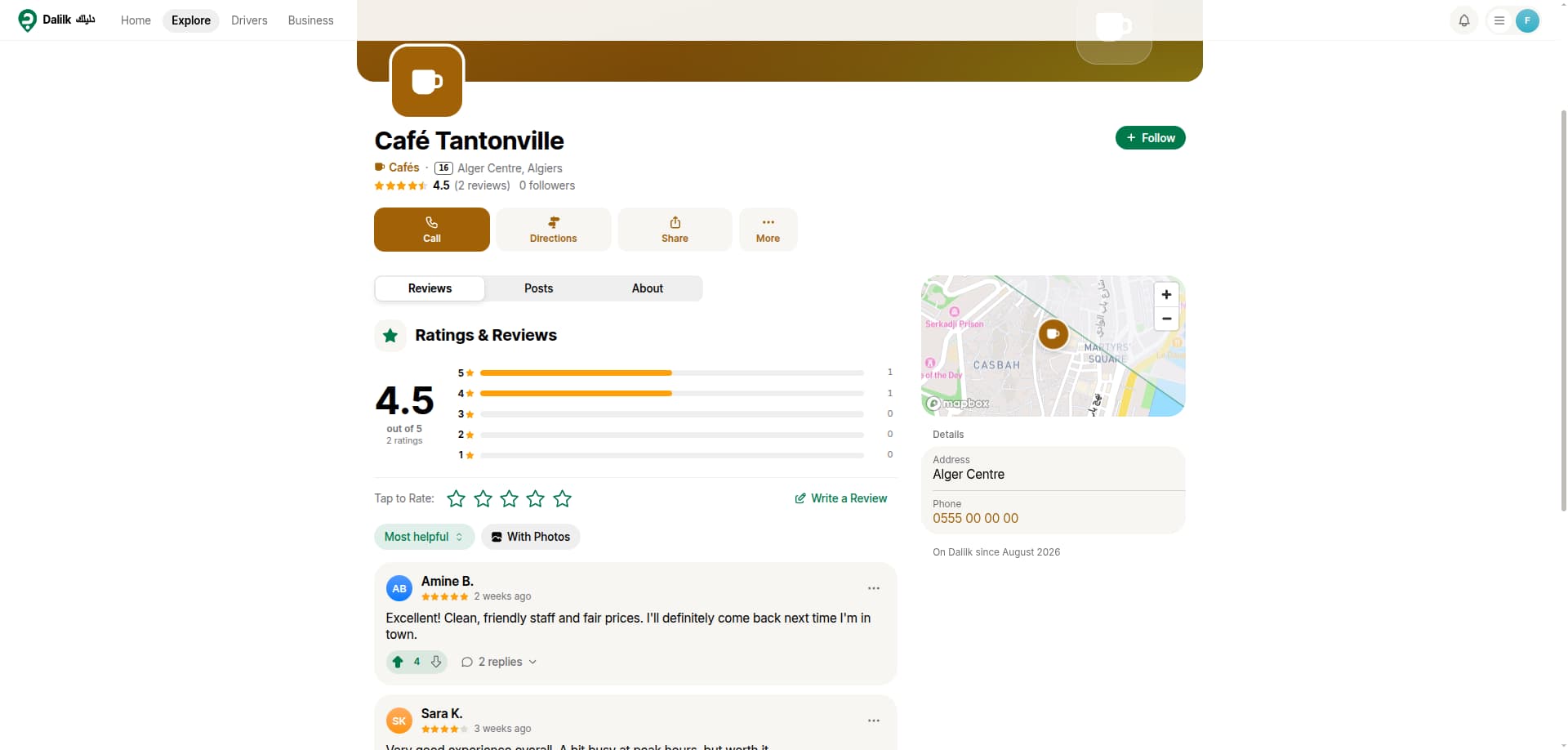Toggle the With Photos filter
Image resolution: width=1568 pixels, height=750 pixels.
[x=531, y=537]
